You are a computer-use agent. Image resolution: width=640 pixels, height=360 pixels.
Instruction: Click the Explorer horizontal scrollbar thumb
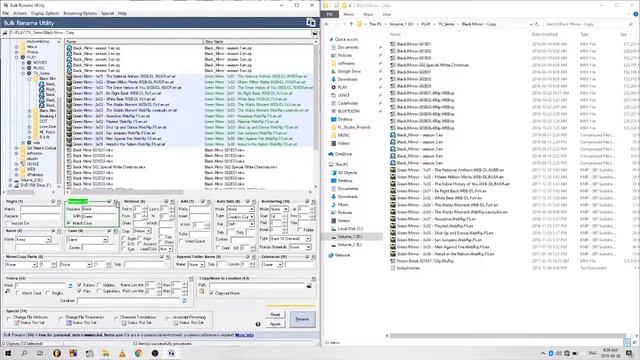pos(506,336)
